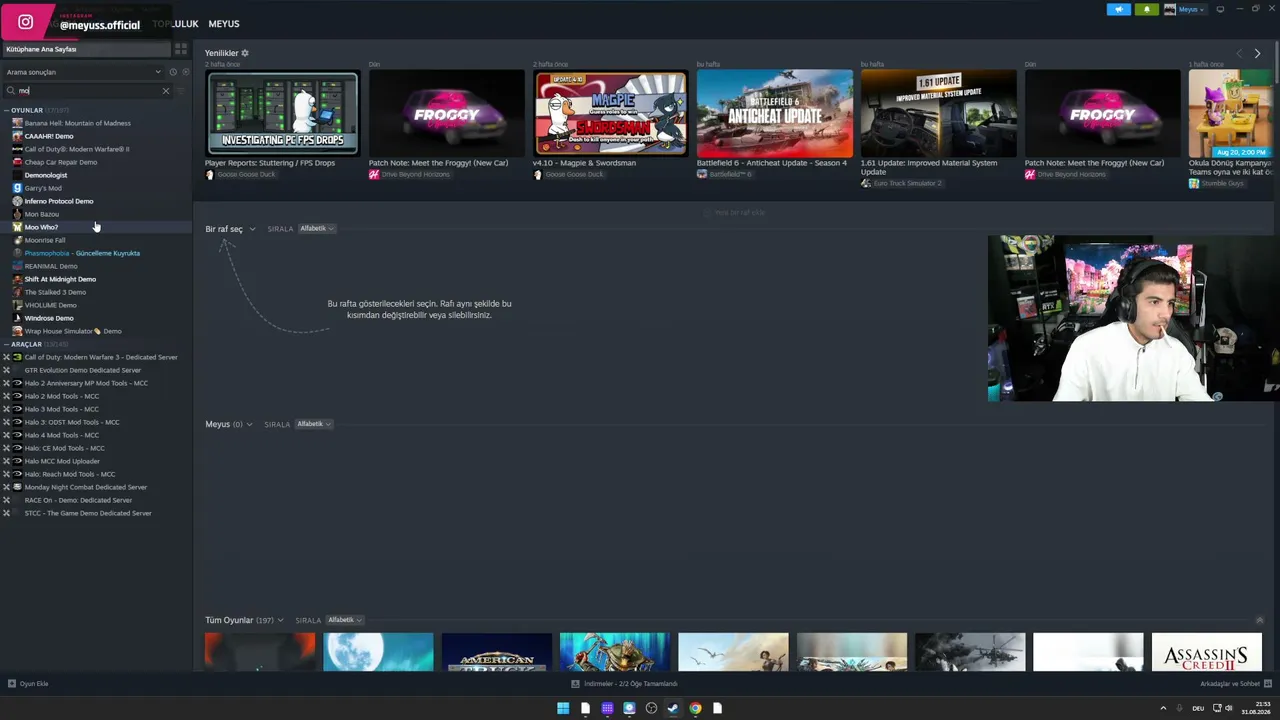Screen dimensions: 1280x720
Task: Select Banana Hell: Mountain of Madness
Action: [x=78, y=123]
